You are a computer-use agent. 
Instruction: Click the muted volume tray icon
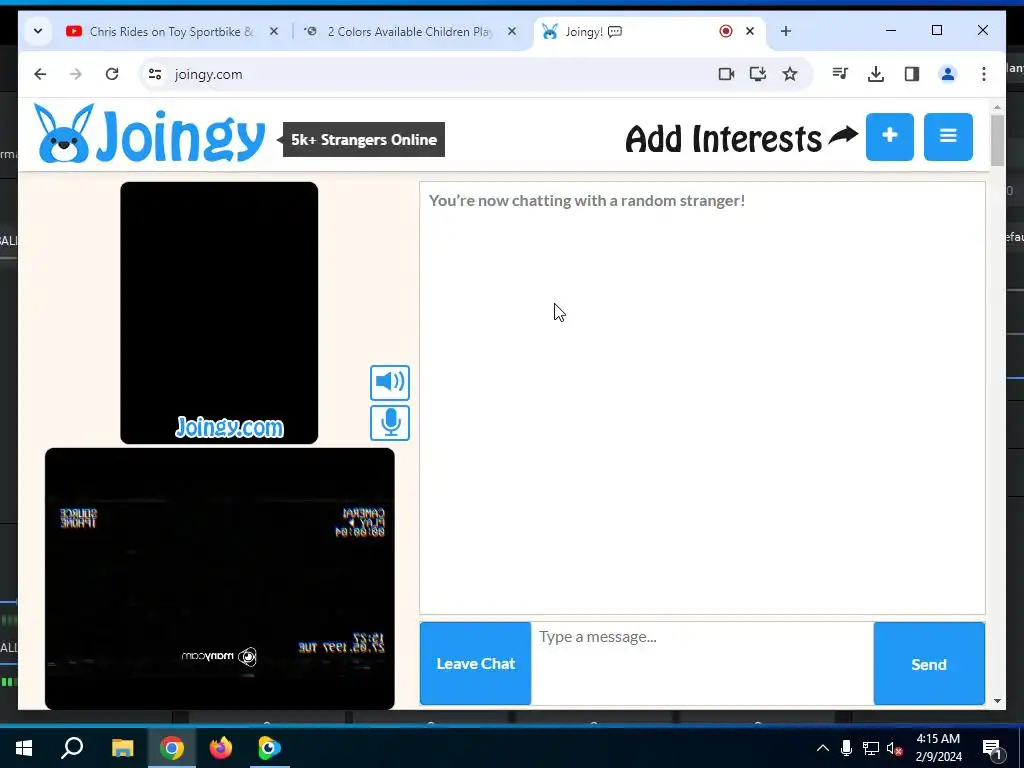(x=895, y=748)
